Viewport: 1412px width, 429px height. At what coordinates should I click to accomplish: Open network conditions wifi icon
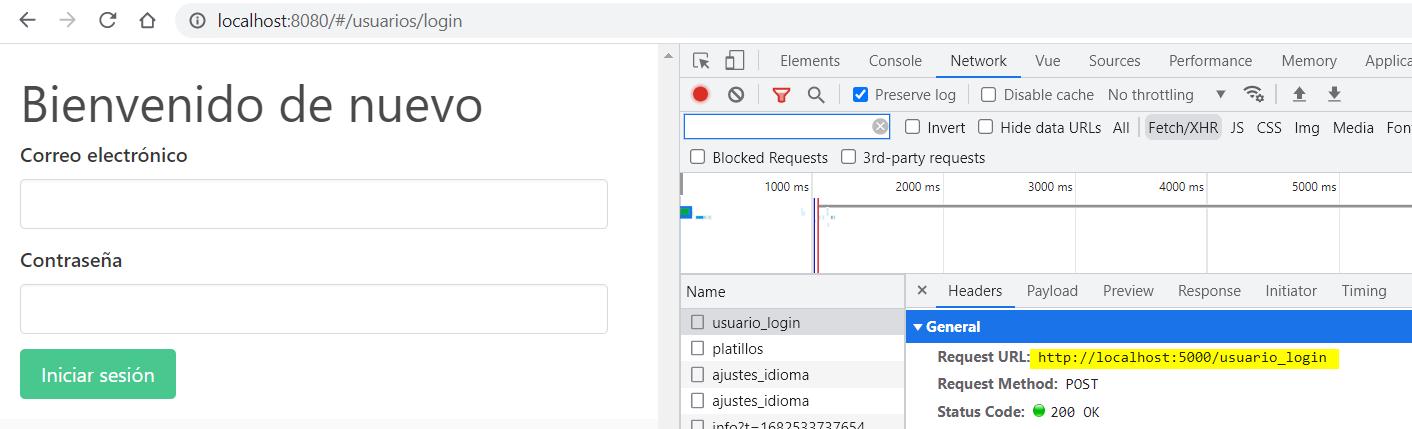(x=1253, y=94)
